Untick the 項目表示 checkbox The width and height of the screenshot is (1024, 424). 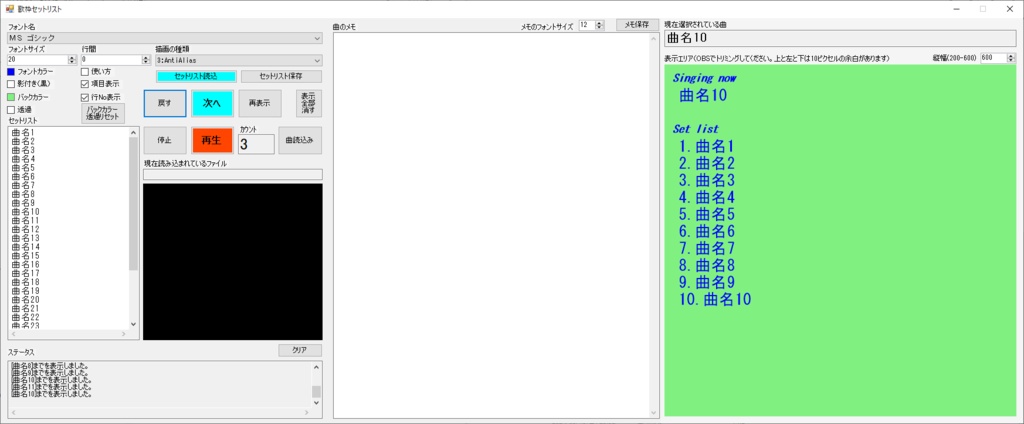[84, 84]
